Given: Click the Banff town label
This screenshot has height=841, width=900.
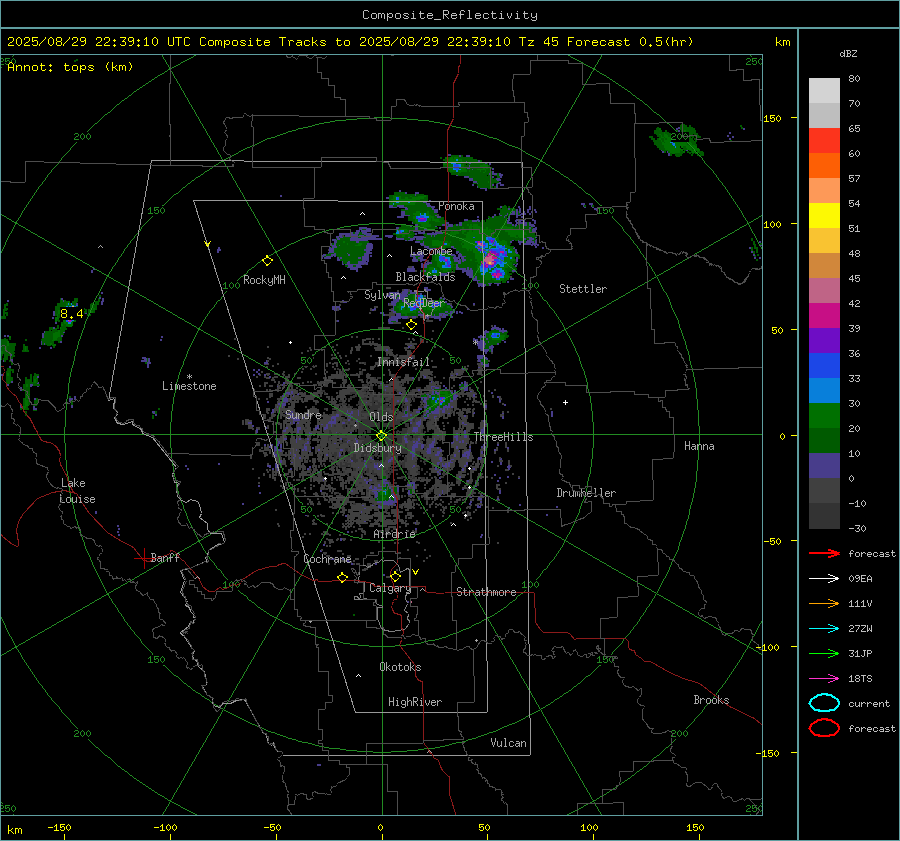Looking at the screenshot, I should (x=165, y=557).
